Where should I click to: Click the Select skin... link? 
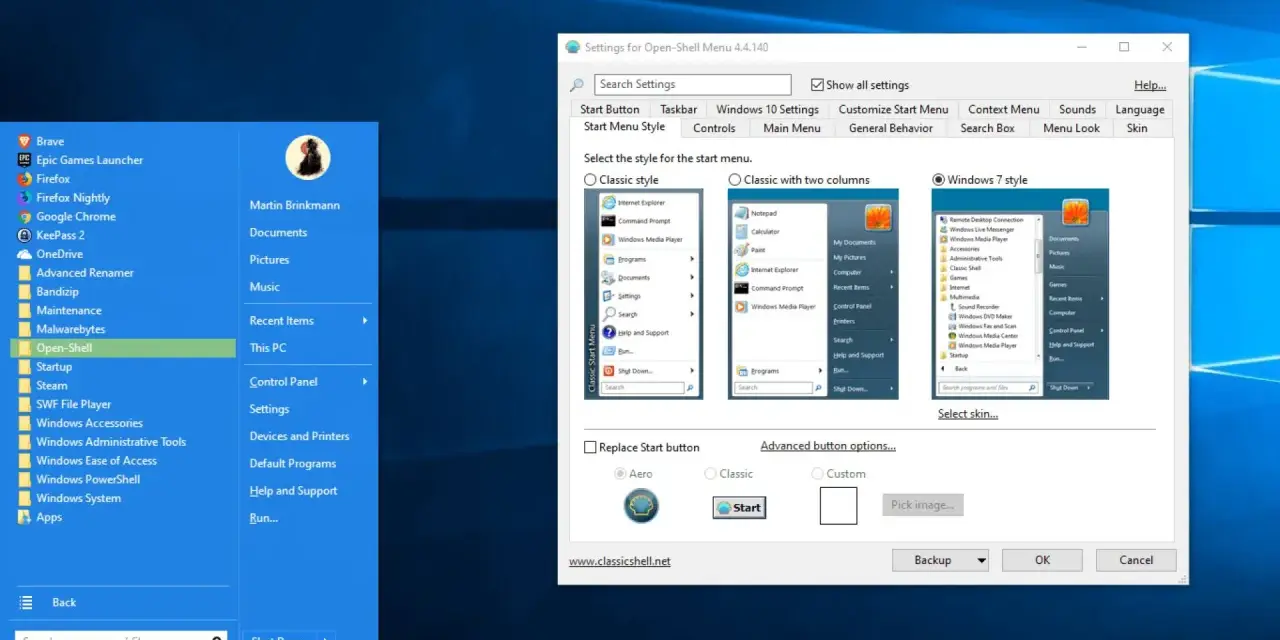click(x=968, y=414)
